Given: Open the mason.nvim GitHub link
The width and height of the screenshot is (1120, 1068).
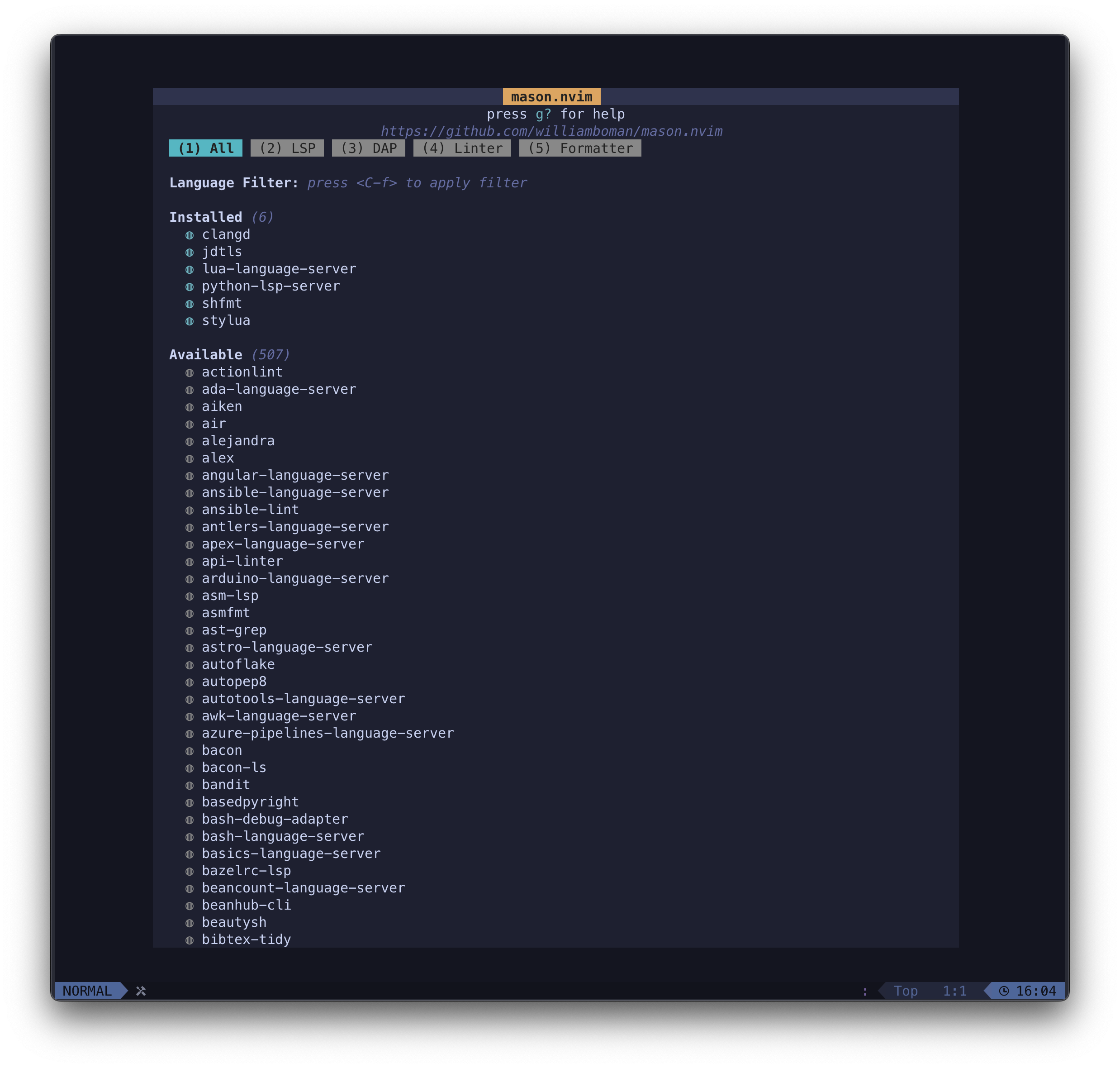Looking at the screenshot, I should tap(551, 131).
